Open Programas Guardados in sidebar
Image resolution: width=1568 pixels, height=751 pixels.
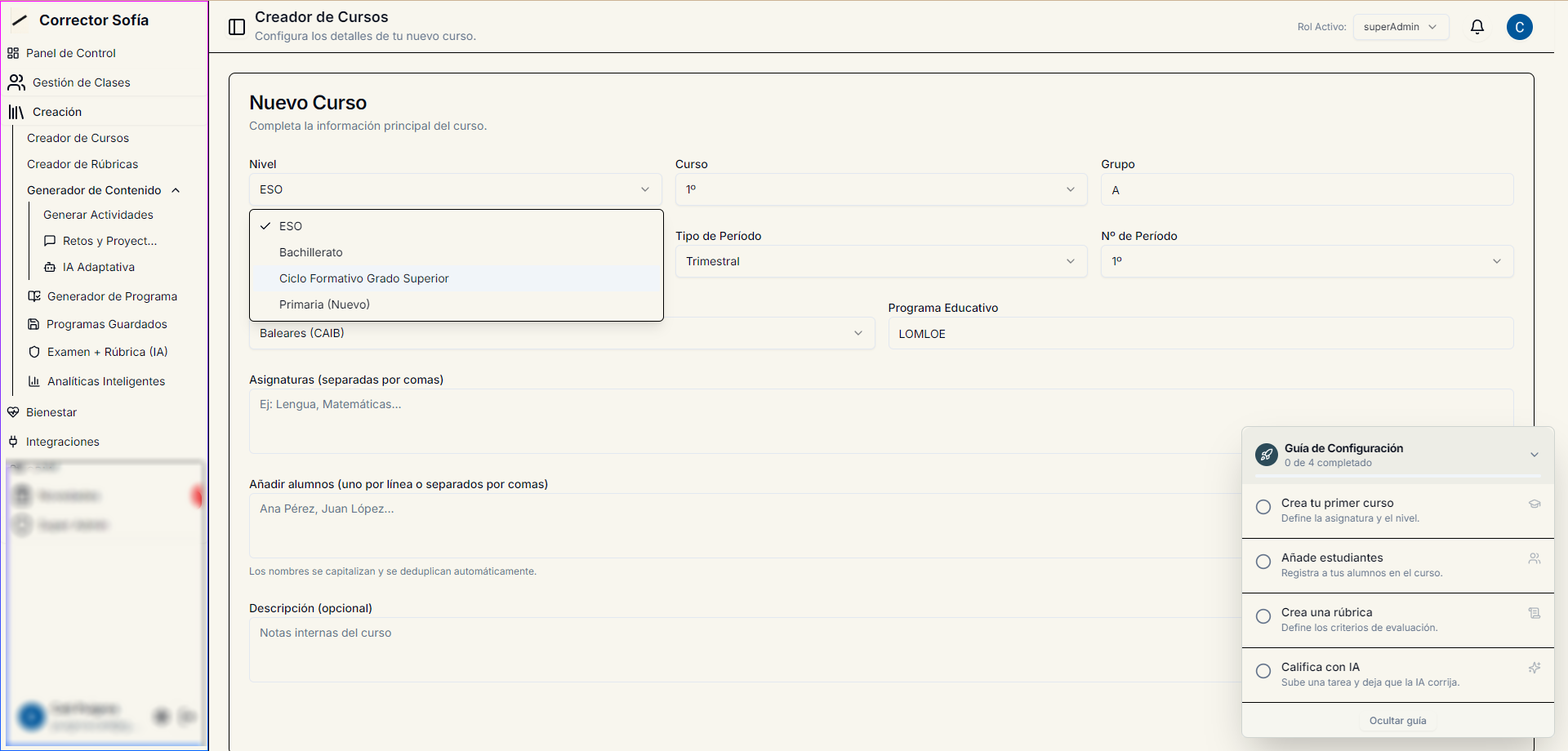tap(106, 324)
